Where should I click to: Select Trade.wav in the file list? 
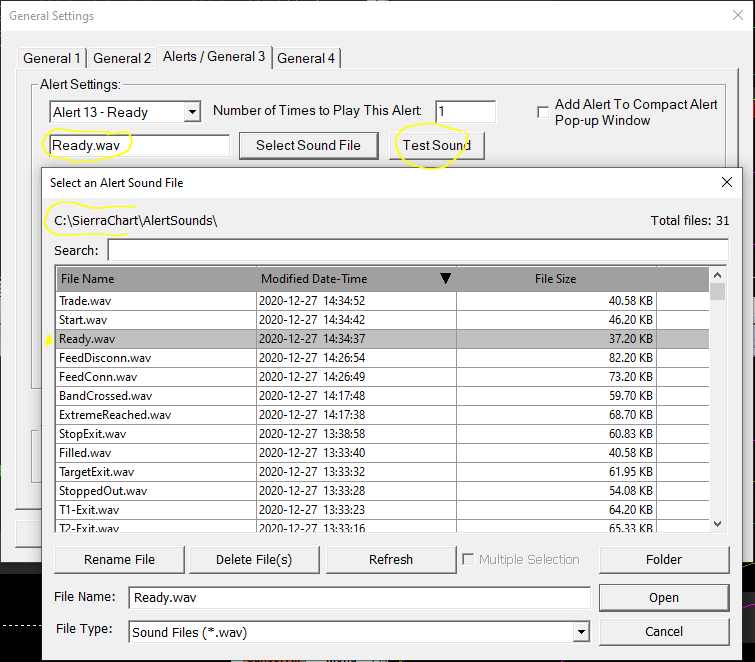click(x=156, y=300)
